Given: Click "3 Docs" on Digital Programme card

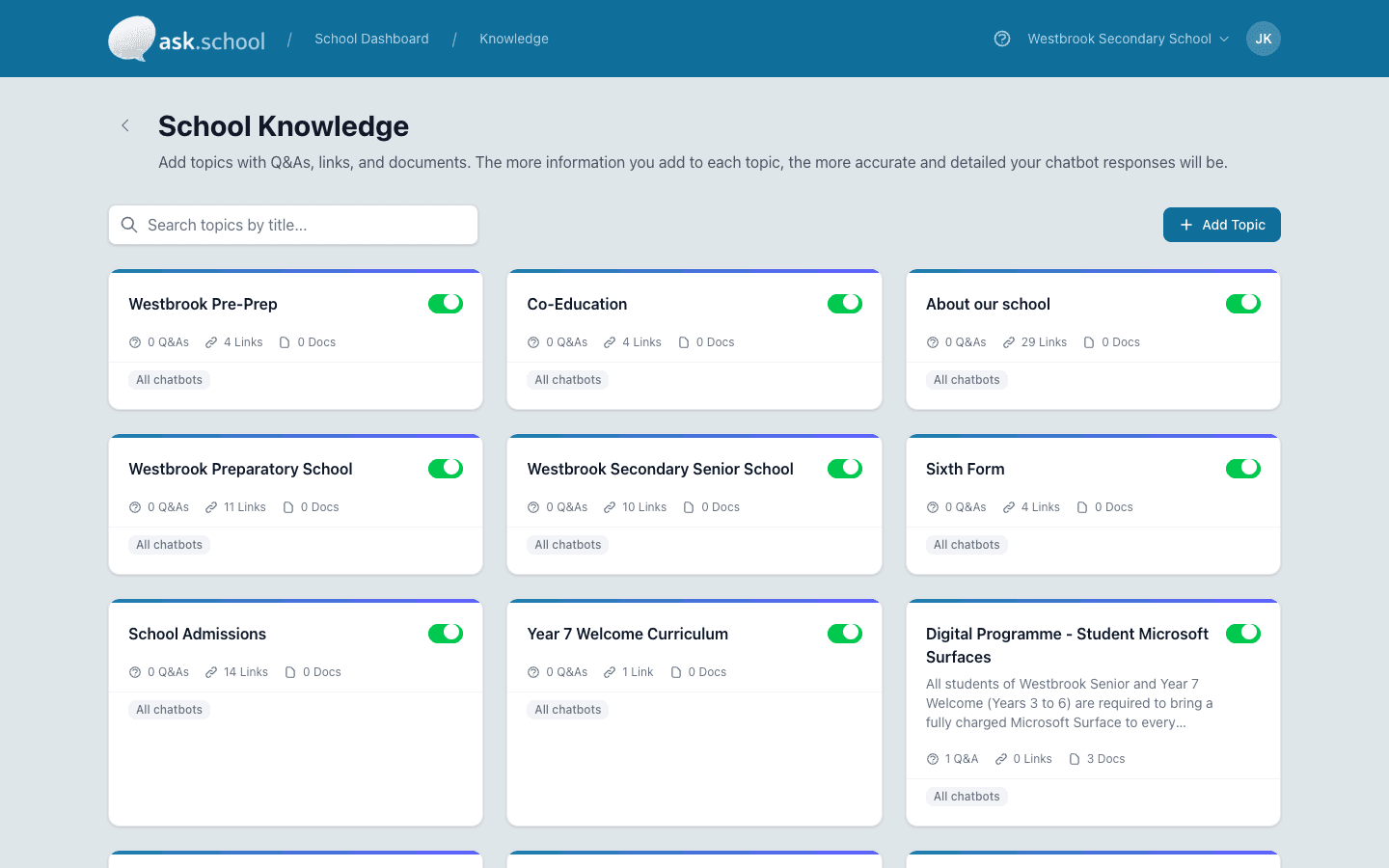Looking at the screenshot, I should click(x=1105, y=759).
